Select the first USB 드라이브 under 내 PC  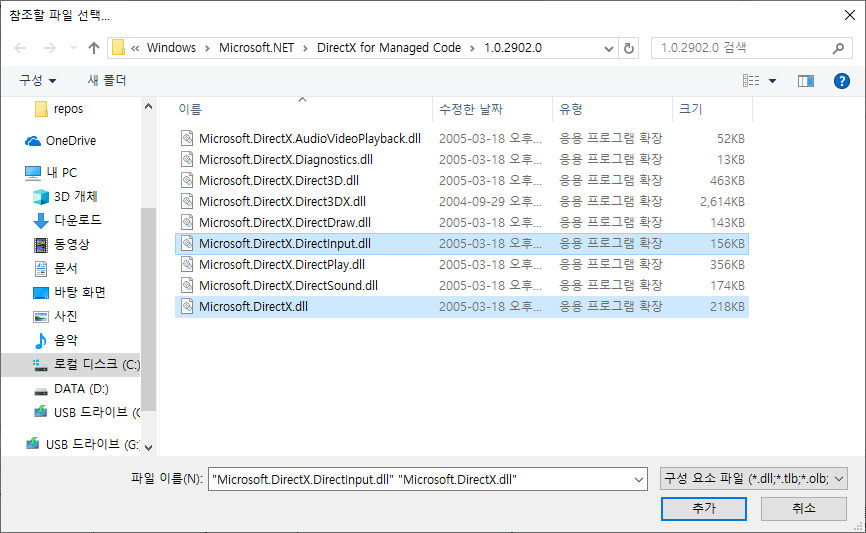(x=87, y=412)
